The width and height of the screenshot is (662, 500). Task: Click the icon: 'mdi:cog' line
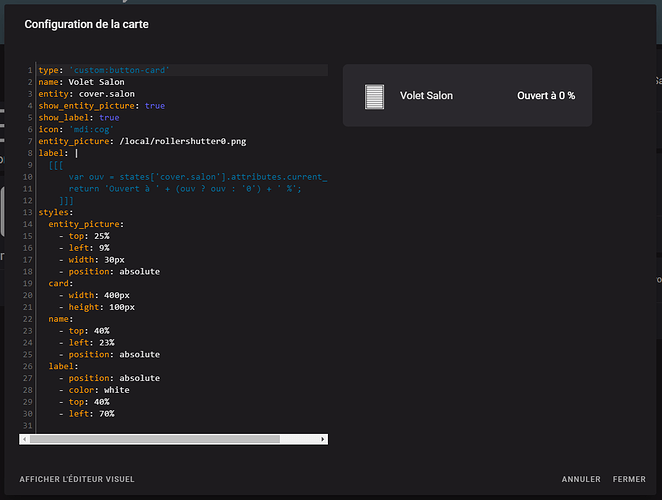tap(76, 129)
